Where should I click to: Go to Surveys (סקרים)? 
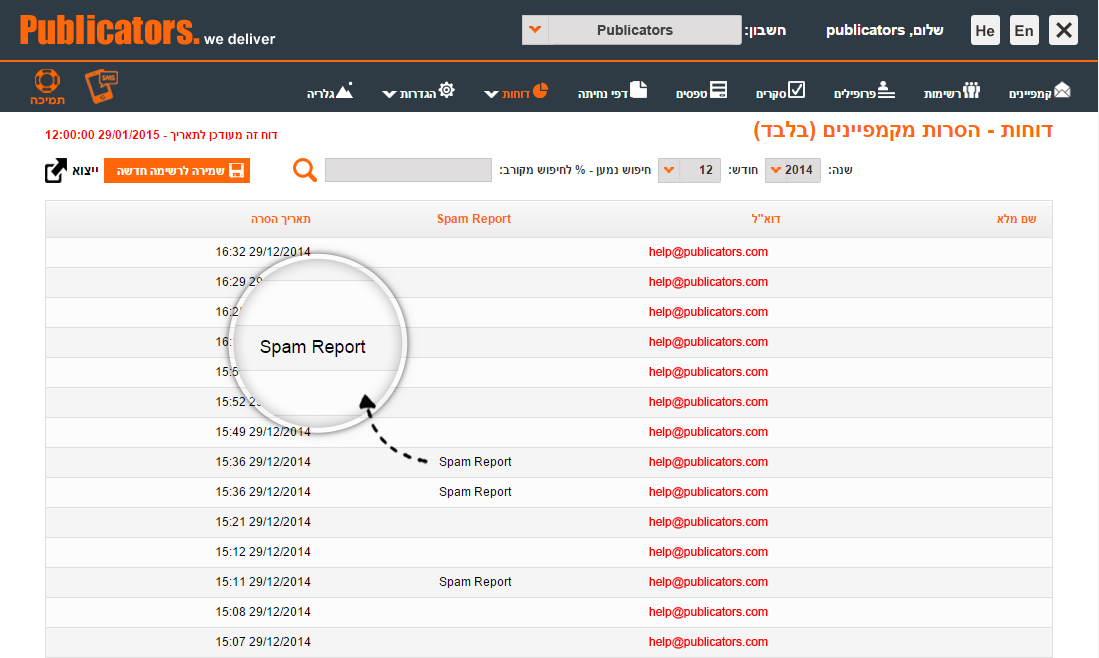pyautogui.click(x=780, y=92)
